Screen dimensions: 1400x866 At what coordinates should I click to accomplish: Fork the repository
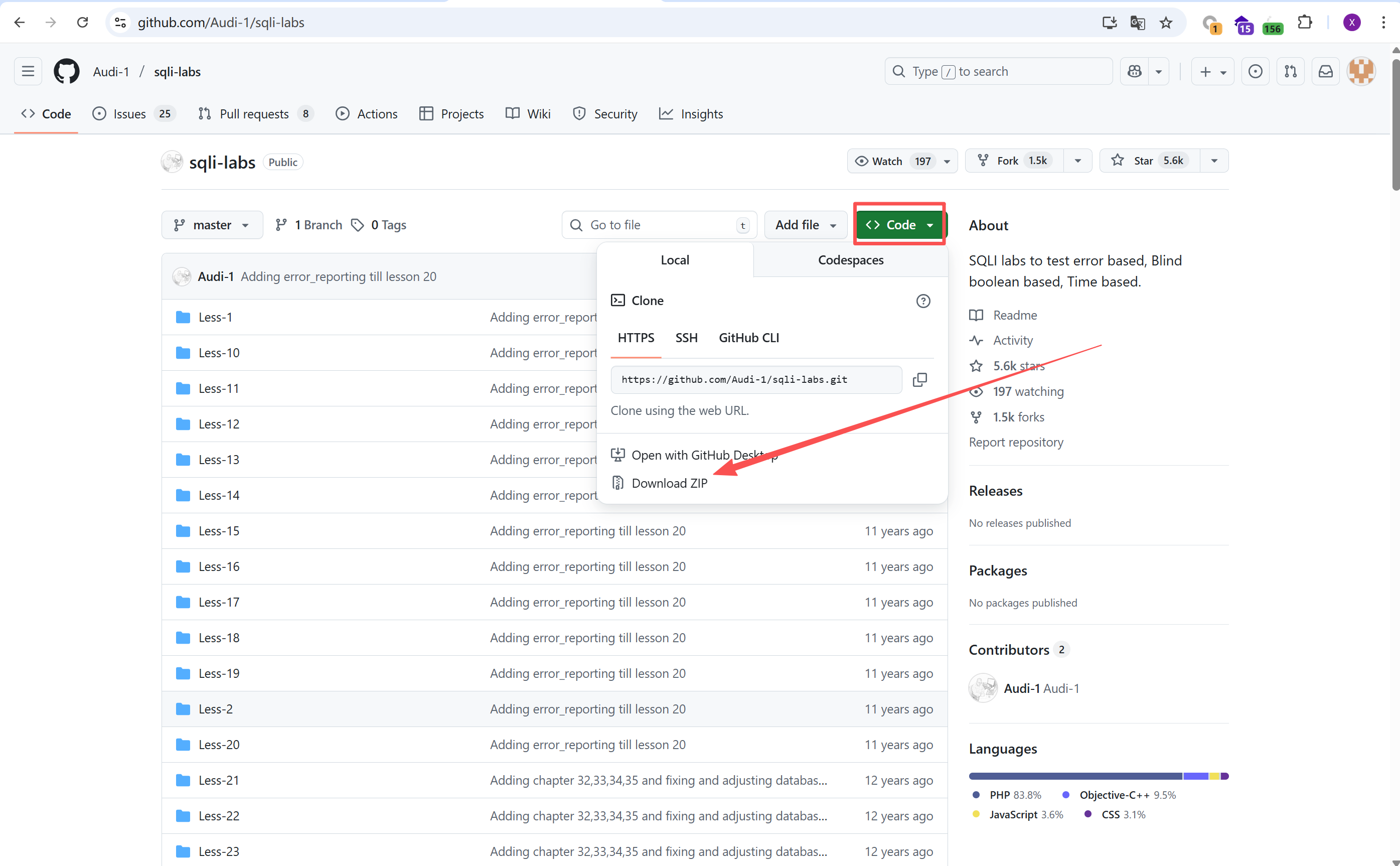point(1014,161)
